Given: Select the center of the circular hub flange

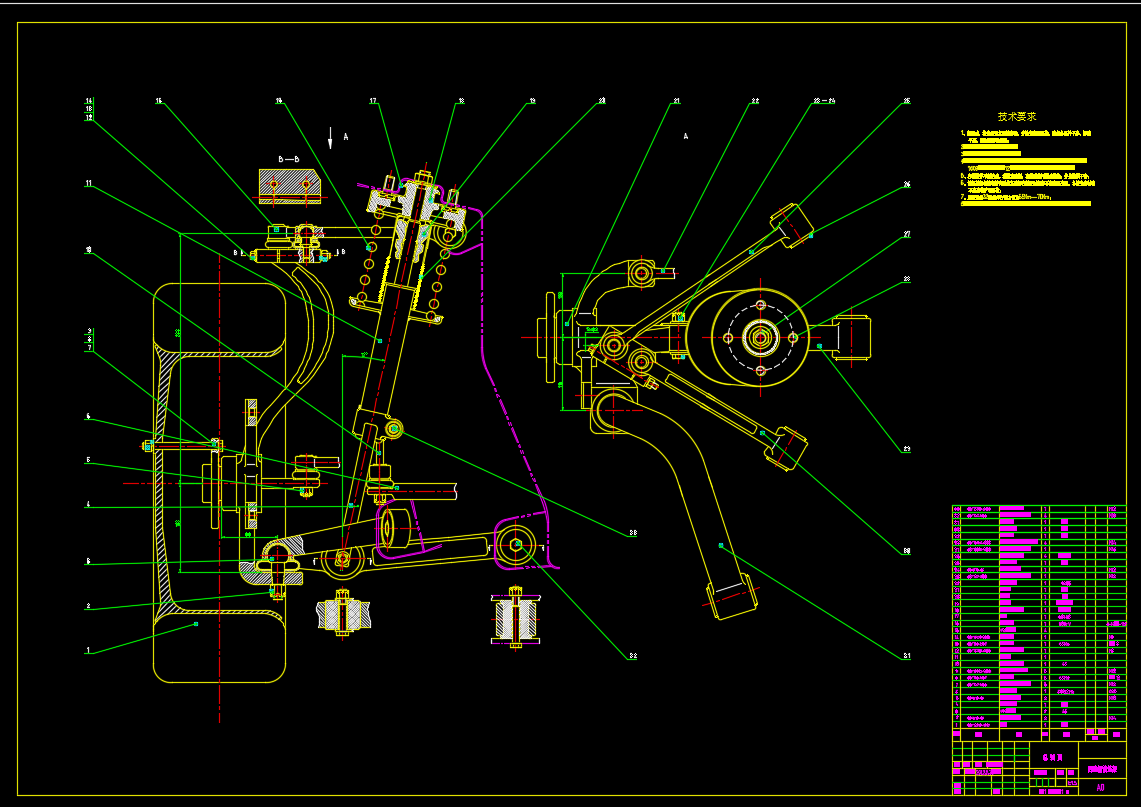Looking at the screenshot, I should pos(760,338).
